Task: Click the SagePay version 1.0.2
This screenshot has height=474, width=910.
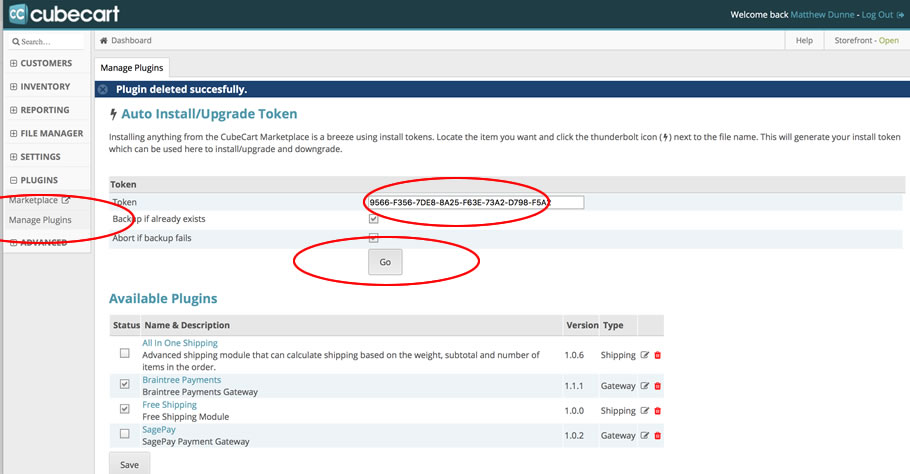Action: (574, 436)
